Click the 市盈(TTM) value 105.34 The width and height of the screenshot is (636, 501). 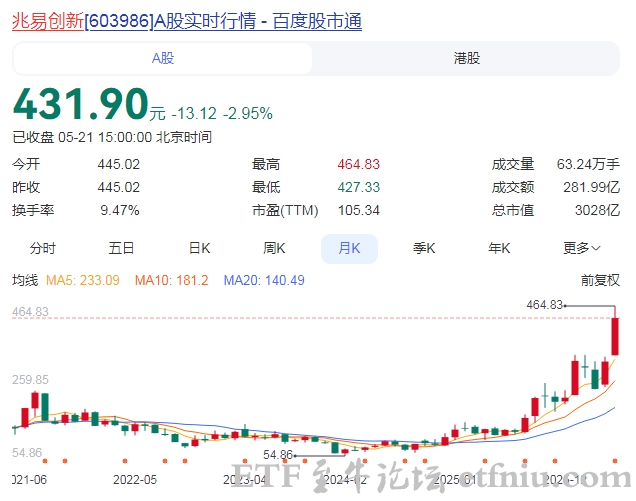click(x=359, y=211)
